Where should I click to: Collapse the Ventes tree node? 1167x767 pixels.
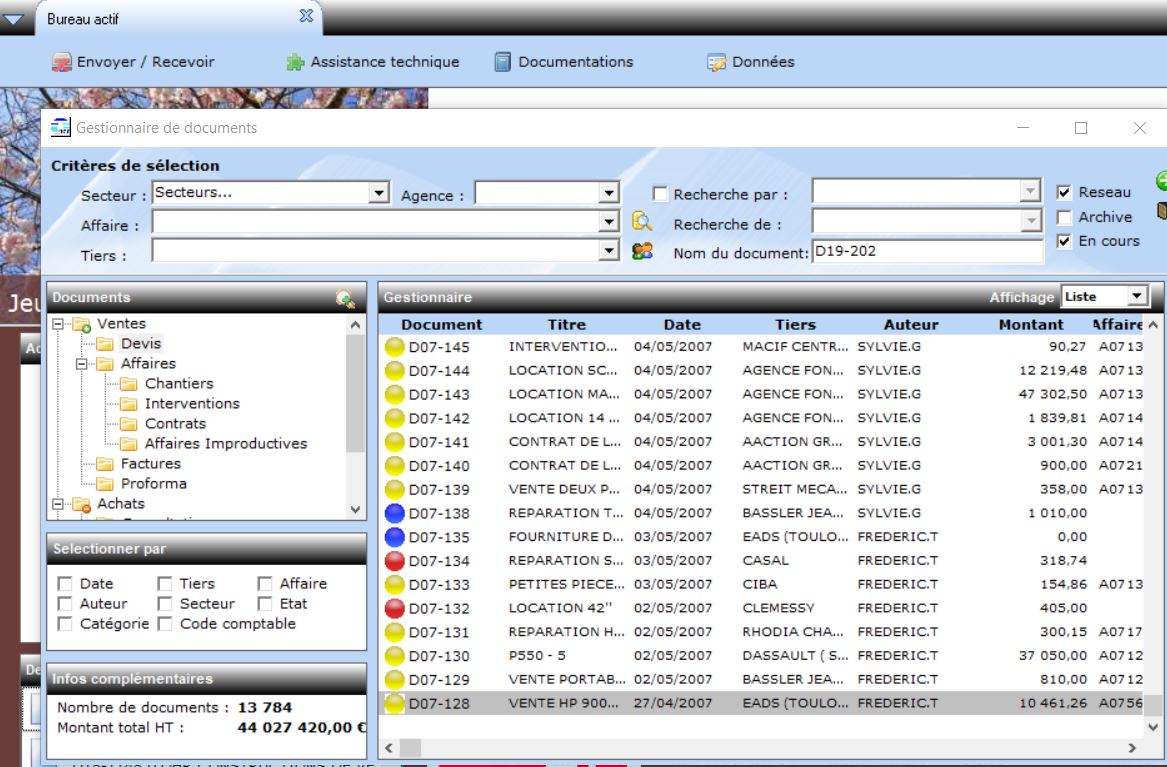pyautogui.click(x=58, y=324)
